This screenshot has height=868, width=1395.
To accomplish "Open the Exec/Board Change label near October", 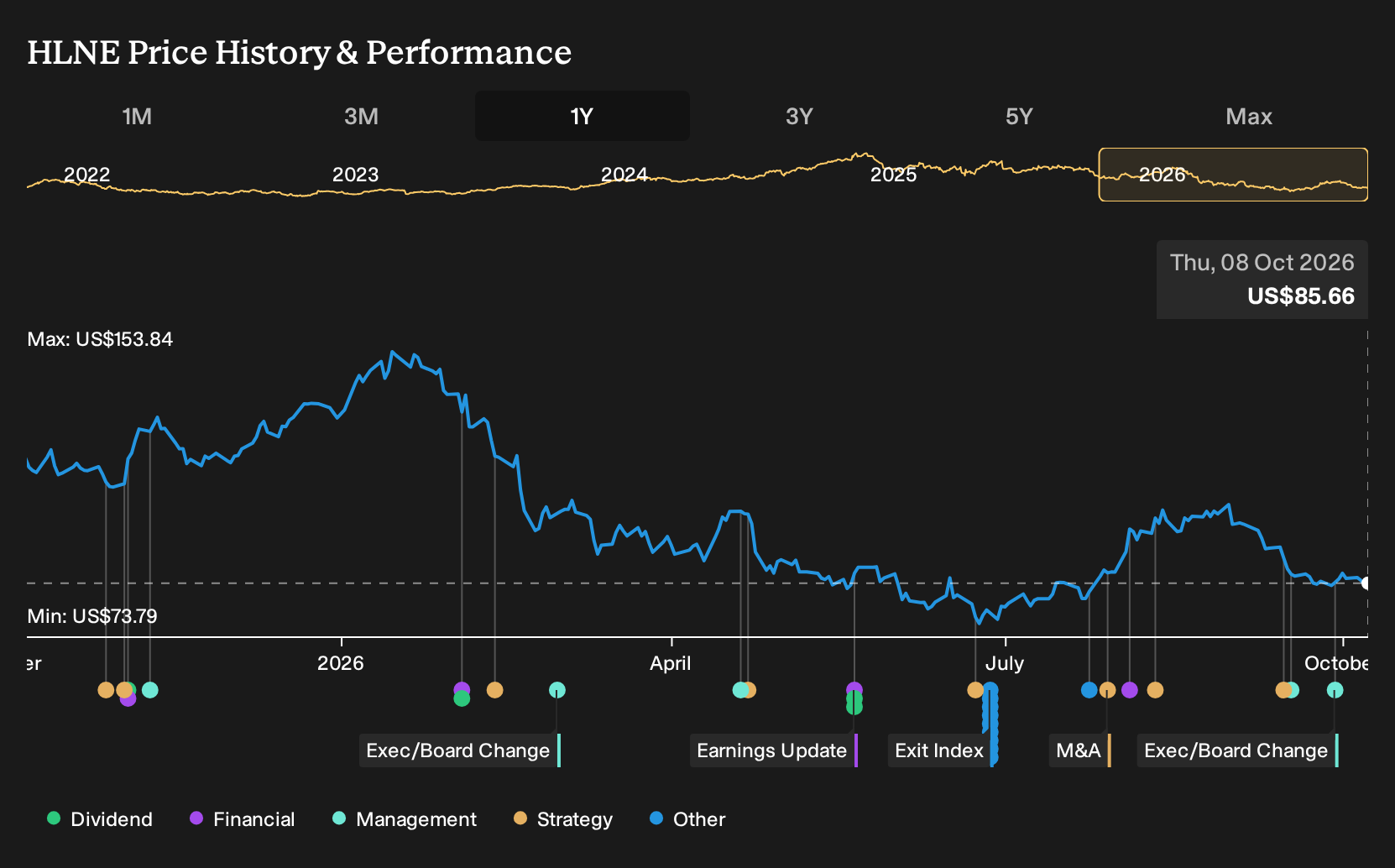I will 1236,750.
